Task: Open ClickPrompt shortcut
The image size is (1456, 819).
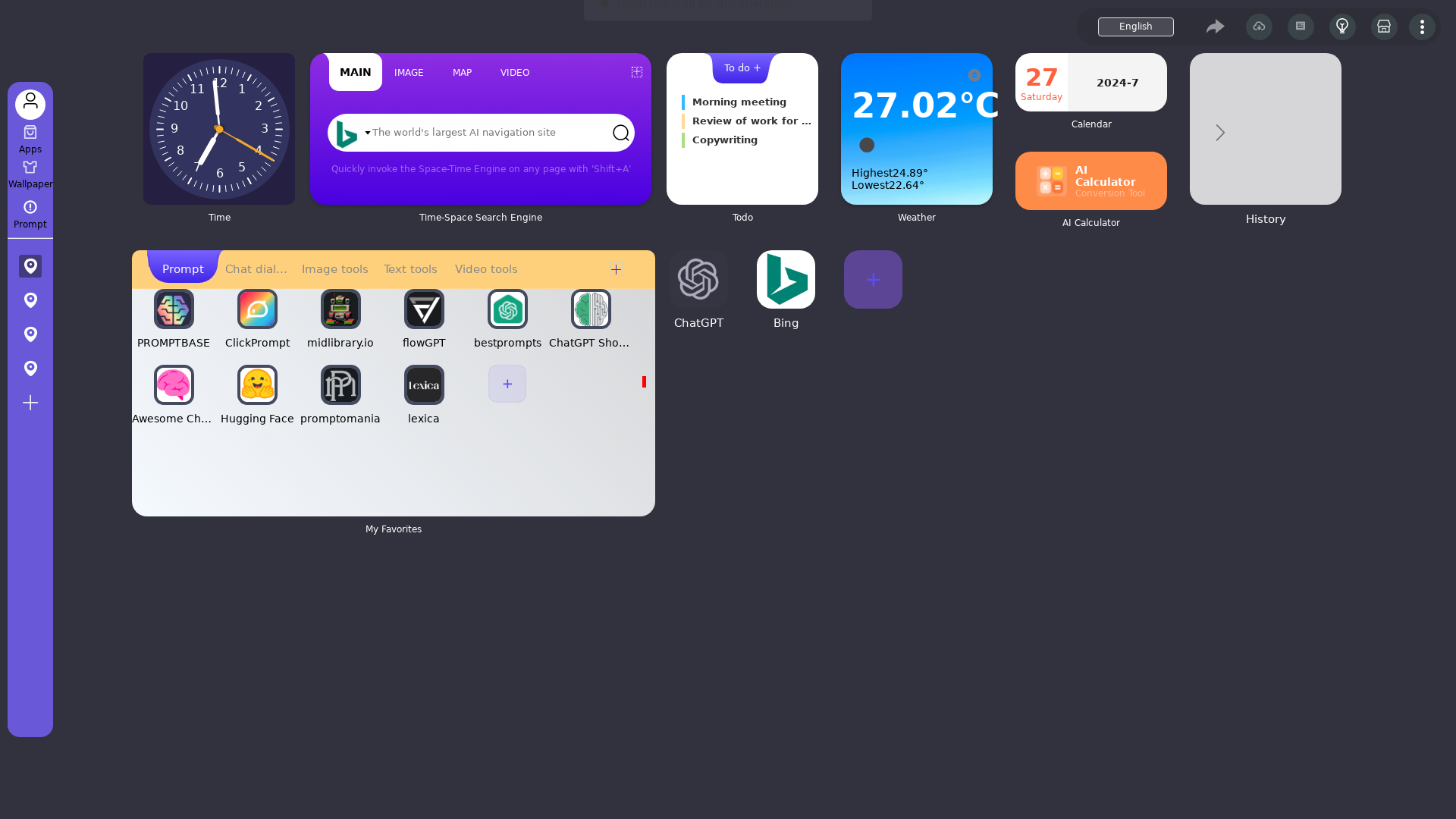Action: tap(257, 309)
